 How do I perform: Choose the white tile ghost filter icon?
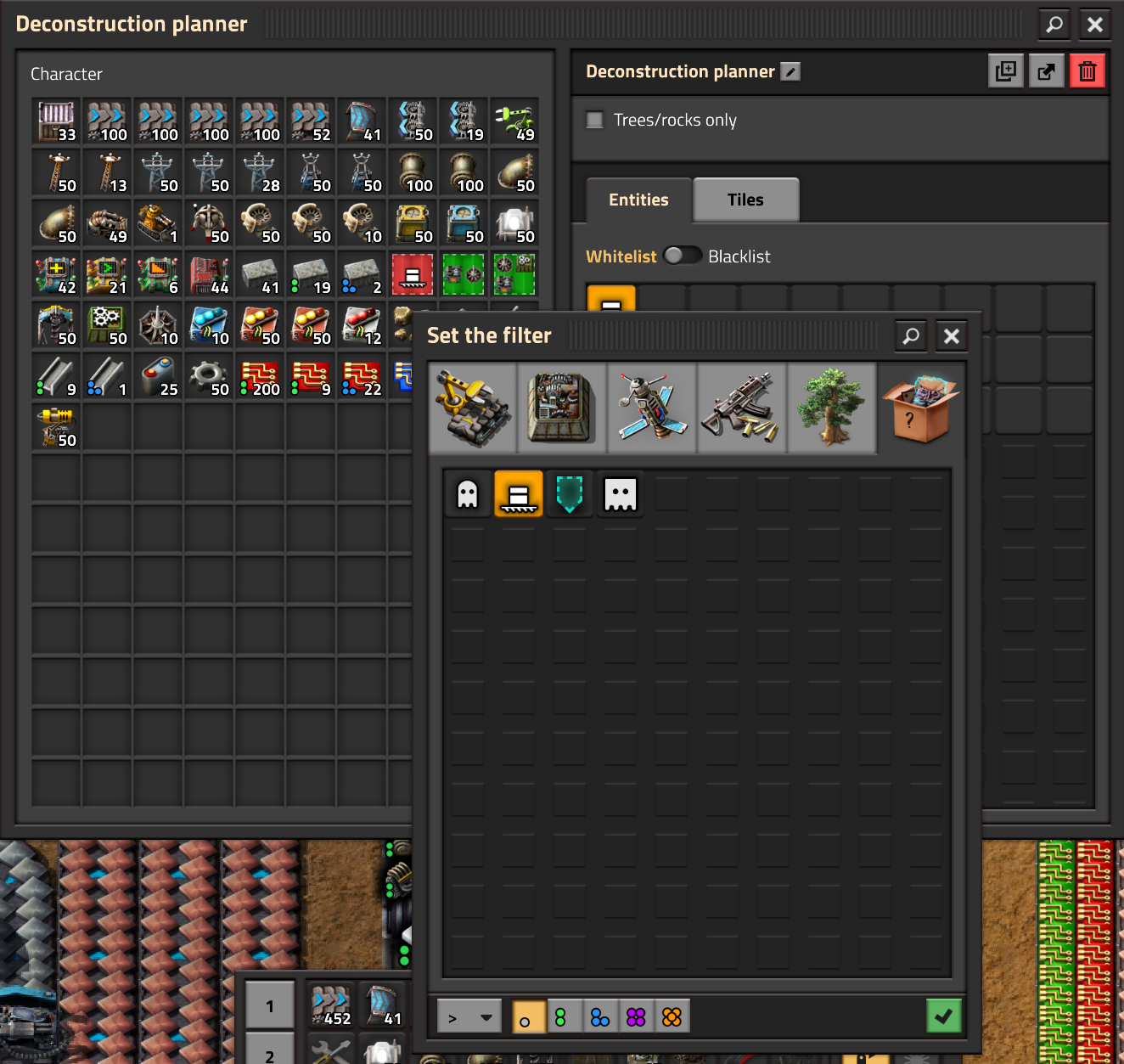point(621,494)
